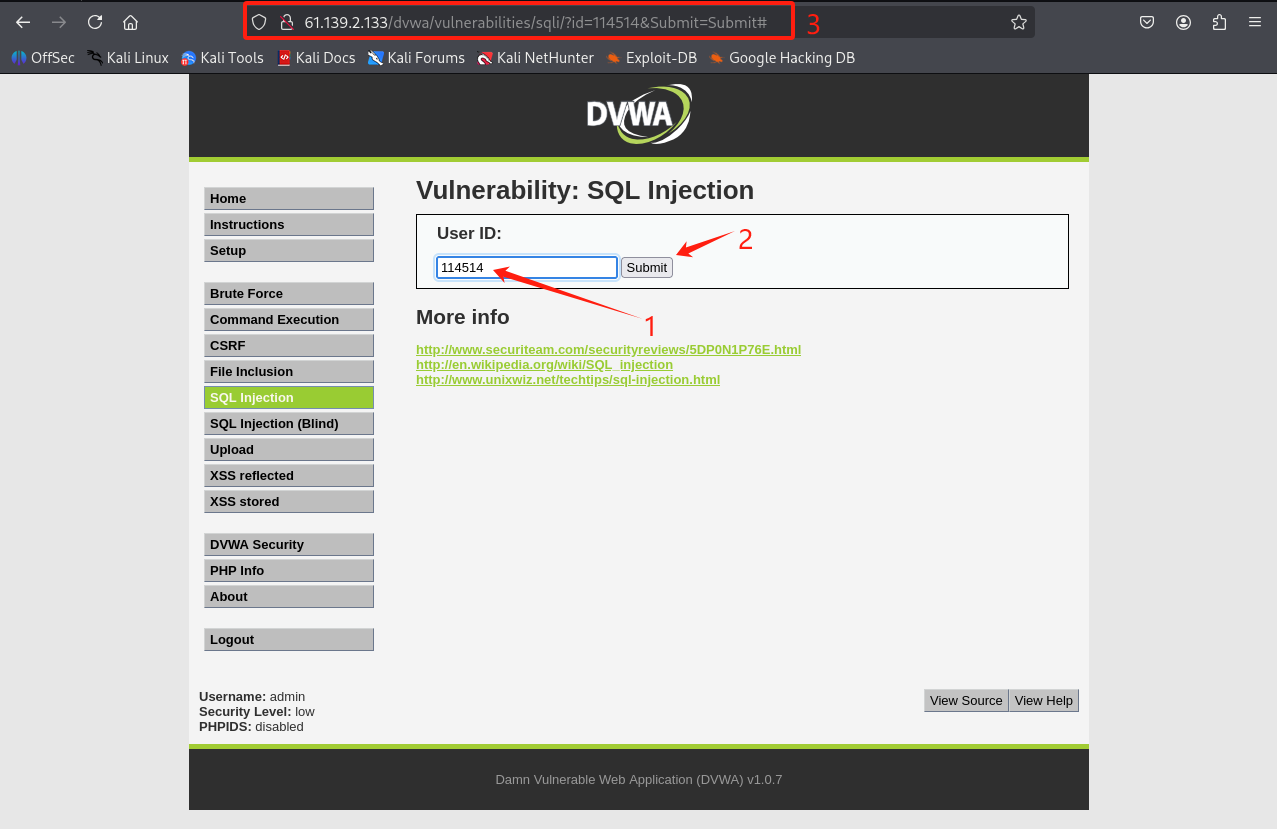Open the Home menu item

tap(289, 198)
